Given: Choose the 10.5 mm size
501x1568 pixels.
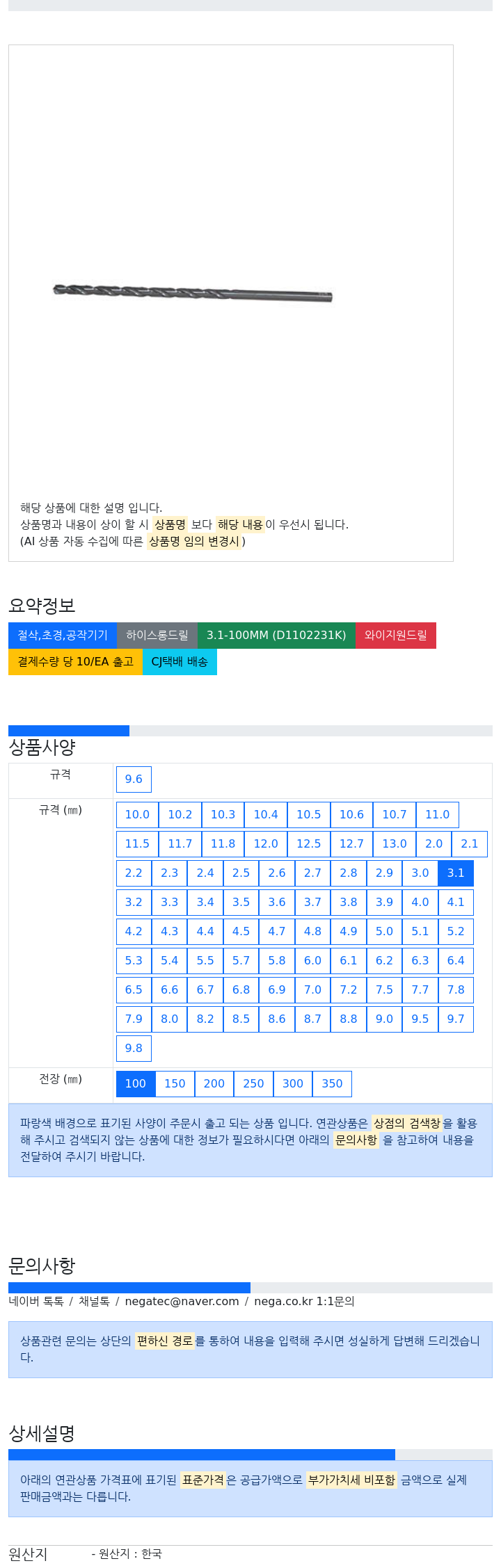Looking at the screenshot, I should [x=309, y=815].
